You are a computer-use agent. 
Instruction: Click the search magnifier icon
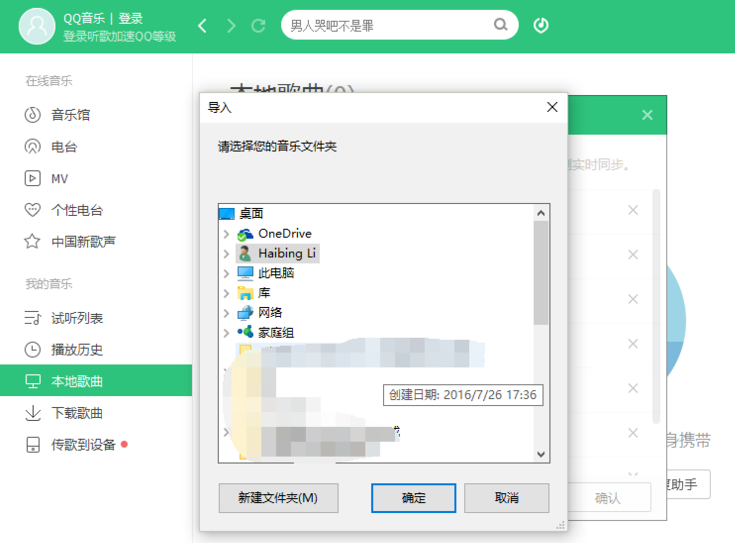501,24
